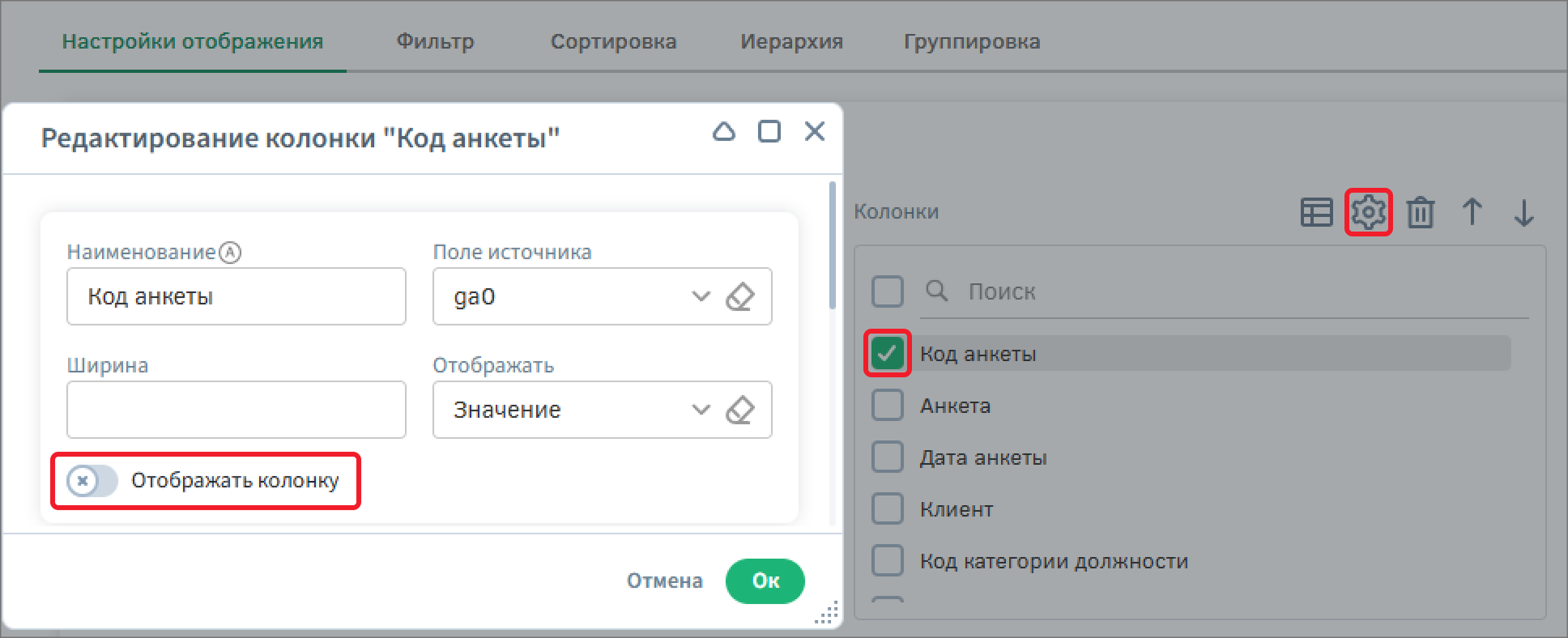Select the Код анкеты list row text
The height and width of the screenshot is (638, 1568).
[x=978, y=354]
